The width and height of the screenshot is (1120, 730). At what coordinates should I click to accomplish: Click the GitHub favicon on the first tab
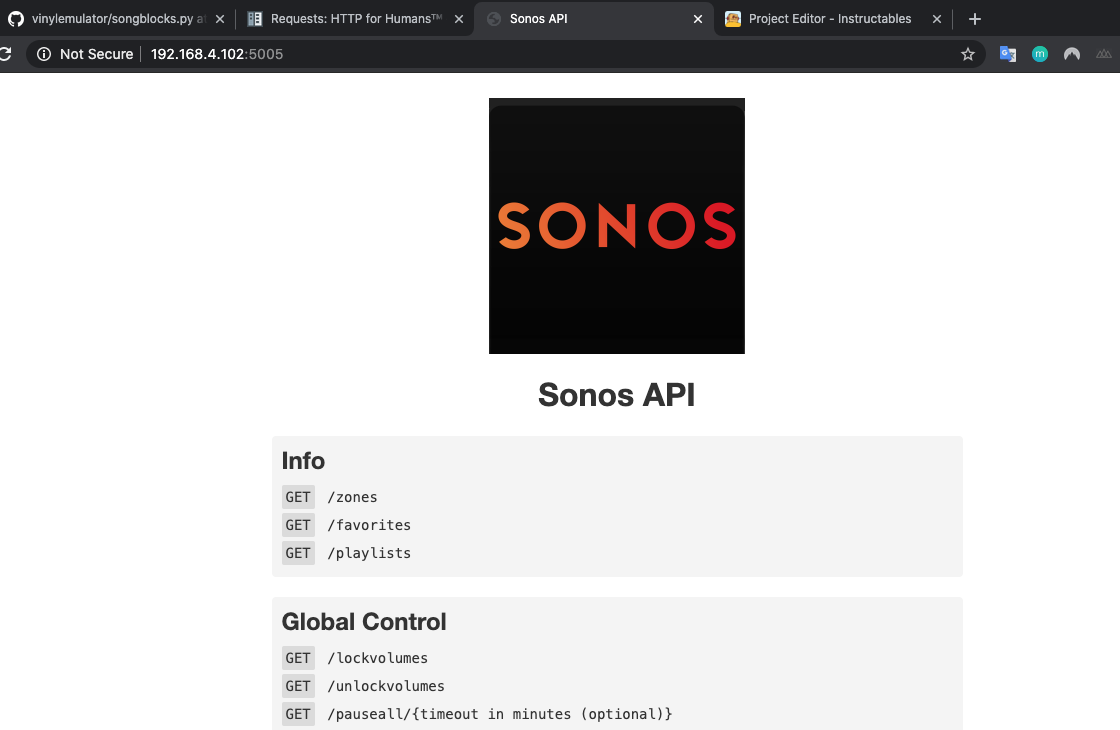click(x=18, y=18)
